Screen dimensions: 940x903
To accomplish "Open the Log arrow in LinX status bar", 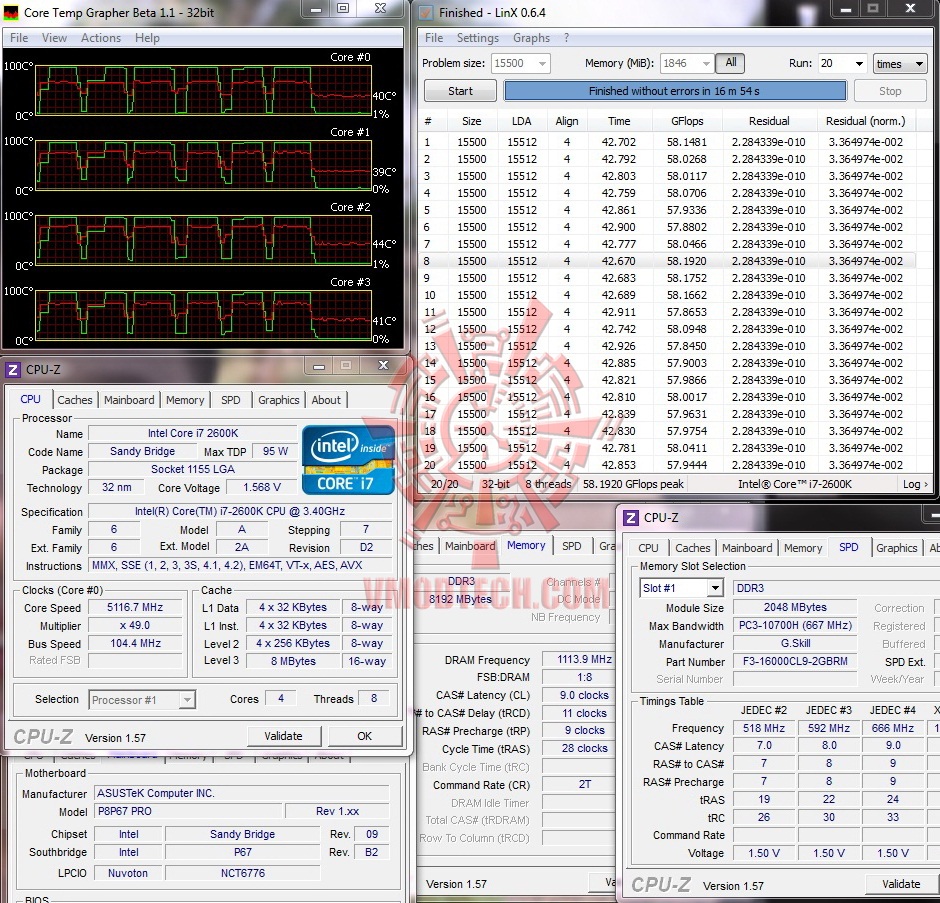I will click(x=915, y=484).
